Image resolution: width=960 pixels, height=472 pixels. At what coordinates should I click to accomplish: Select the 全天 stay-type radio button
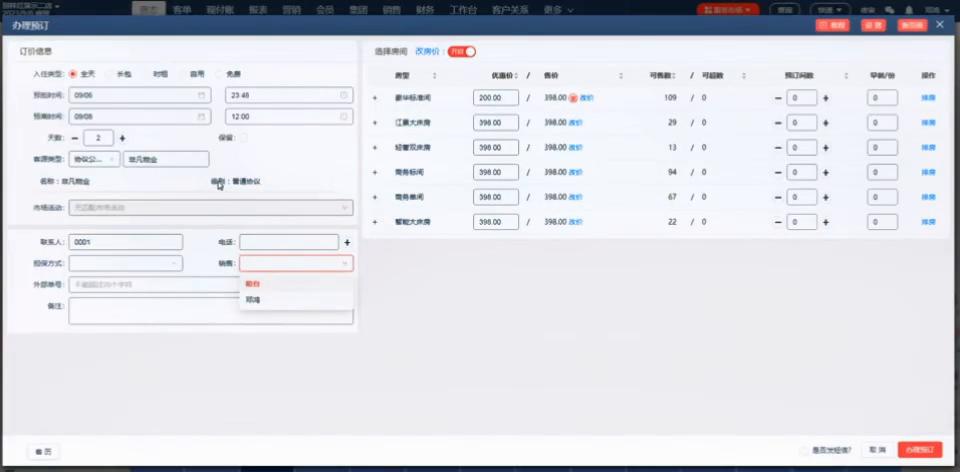(x=73, y=74)
